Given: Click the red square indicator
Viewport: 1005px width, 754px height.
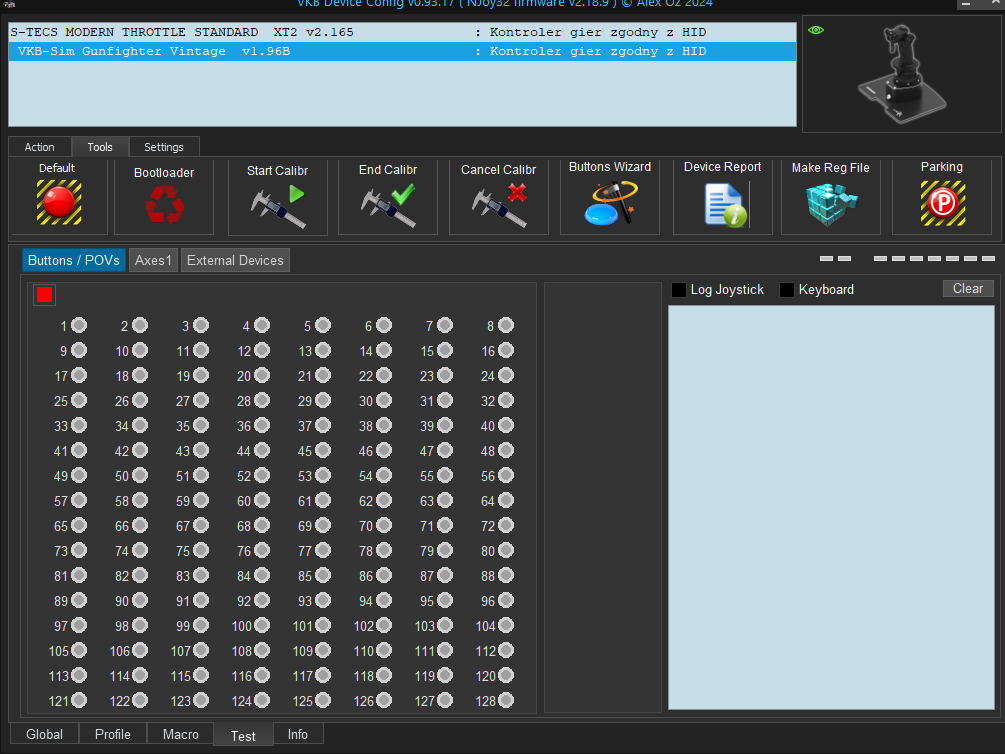Looking at the screenshot, I should point(44,295).
